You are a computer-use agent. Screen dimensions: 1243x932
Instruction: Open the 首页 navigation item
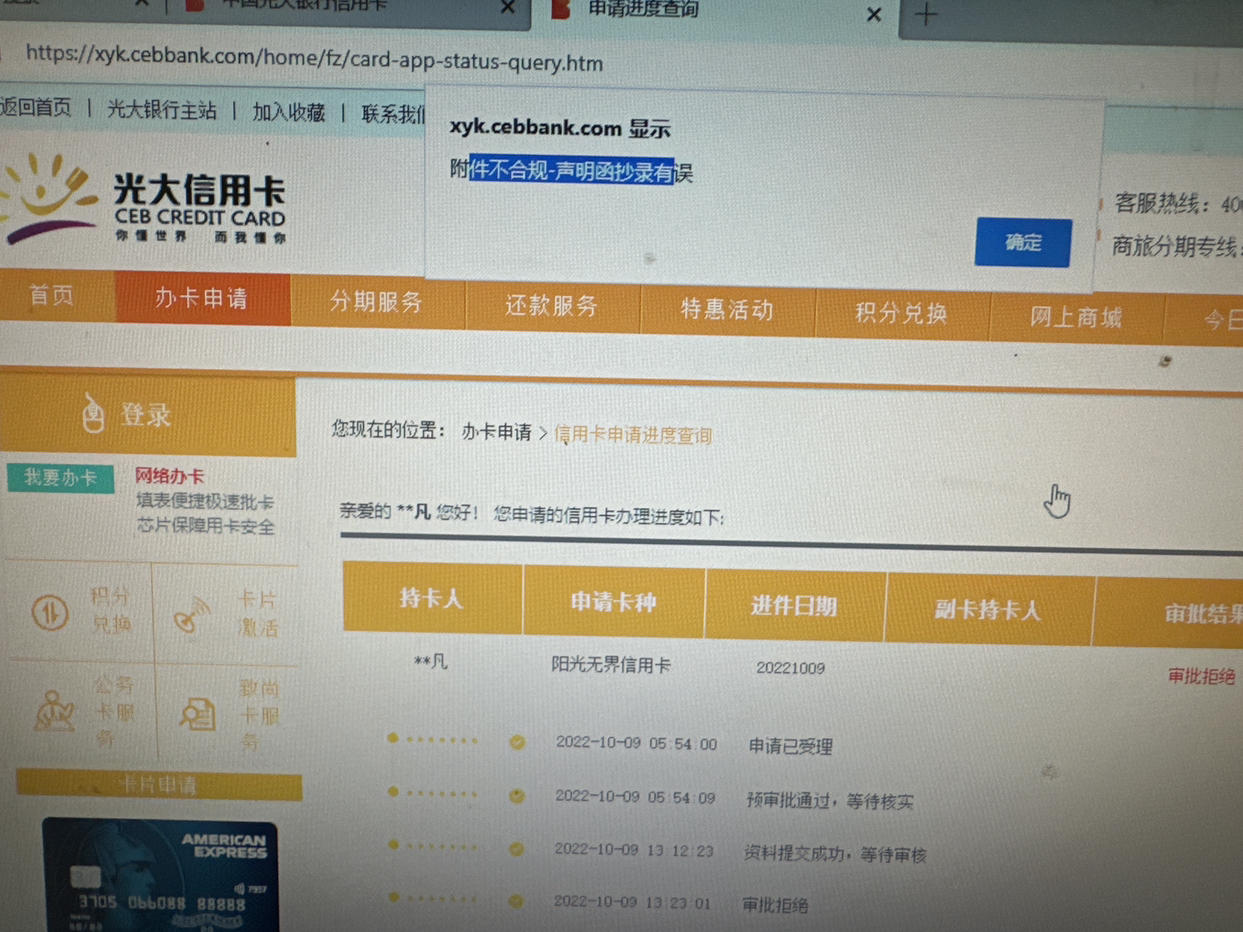[52, 295]
